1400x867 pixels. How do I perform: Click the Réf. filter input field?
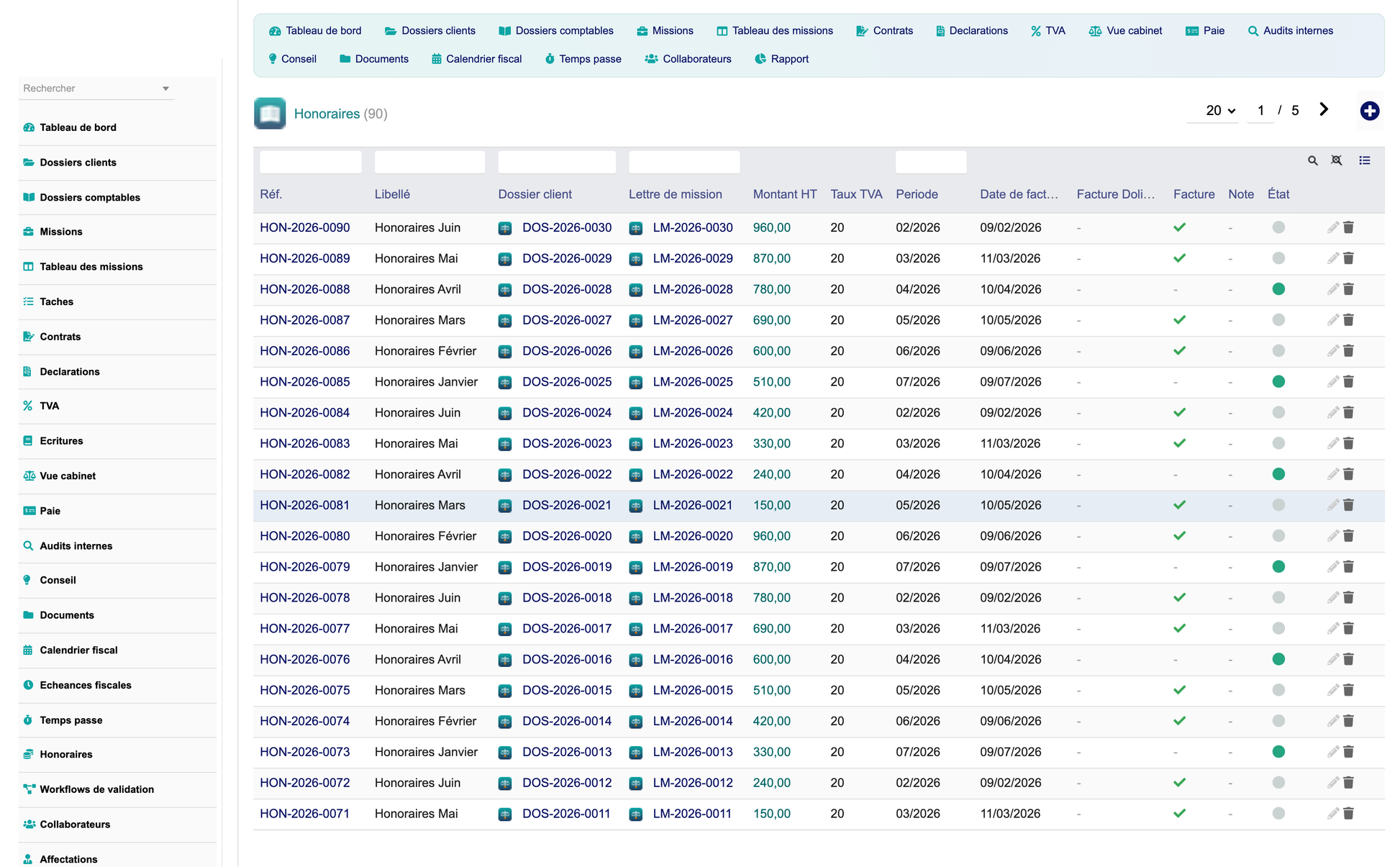tap(311, 162)
